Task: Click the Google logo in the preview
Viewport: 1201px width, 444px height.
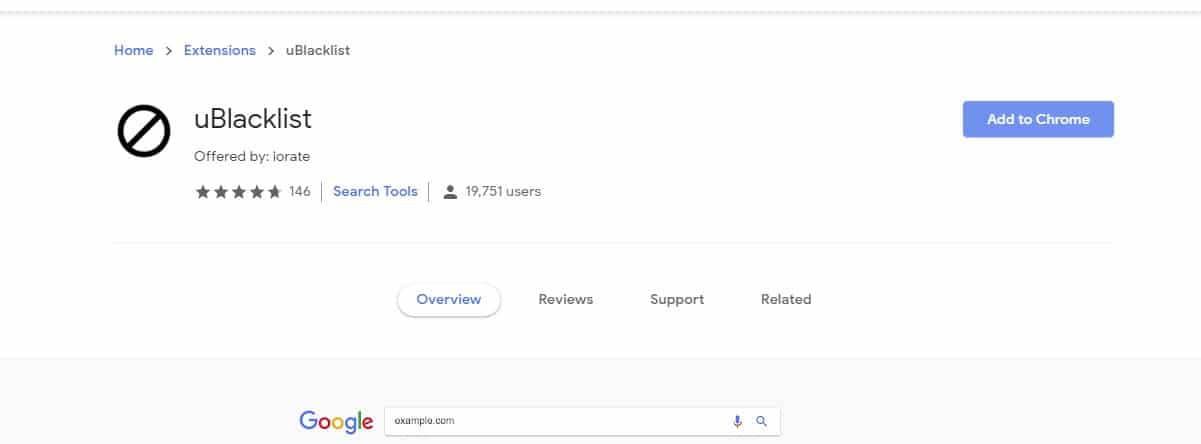Action: 335,421
